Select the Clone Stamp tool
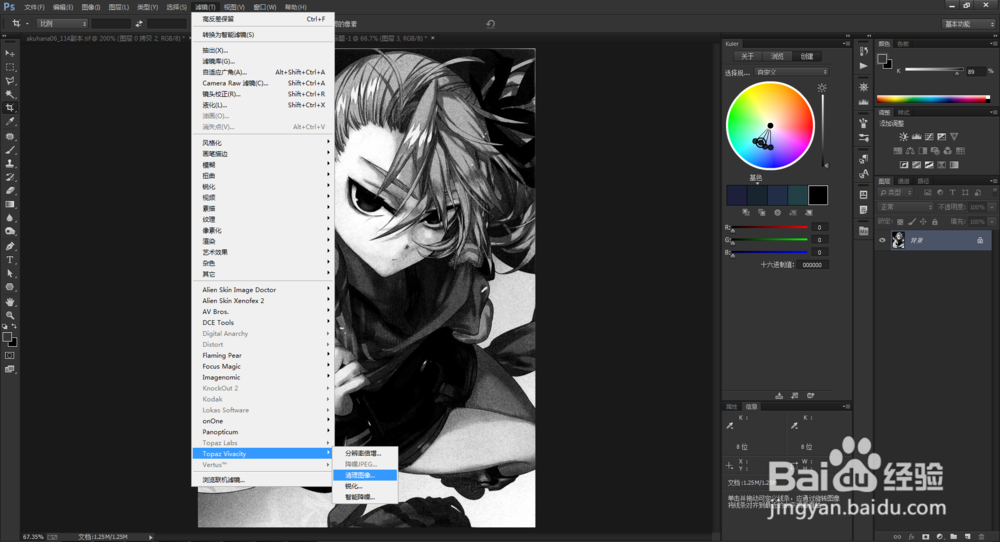 click(10, 163)
